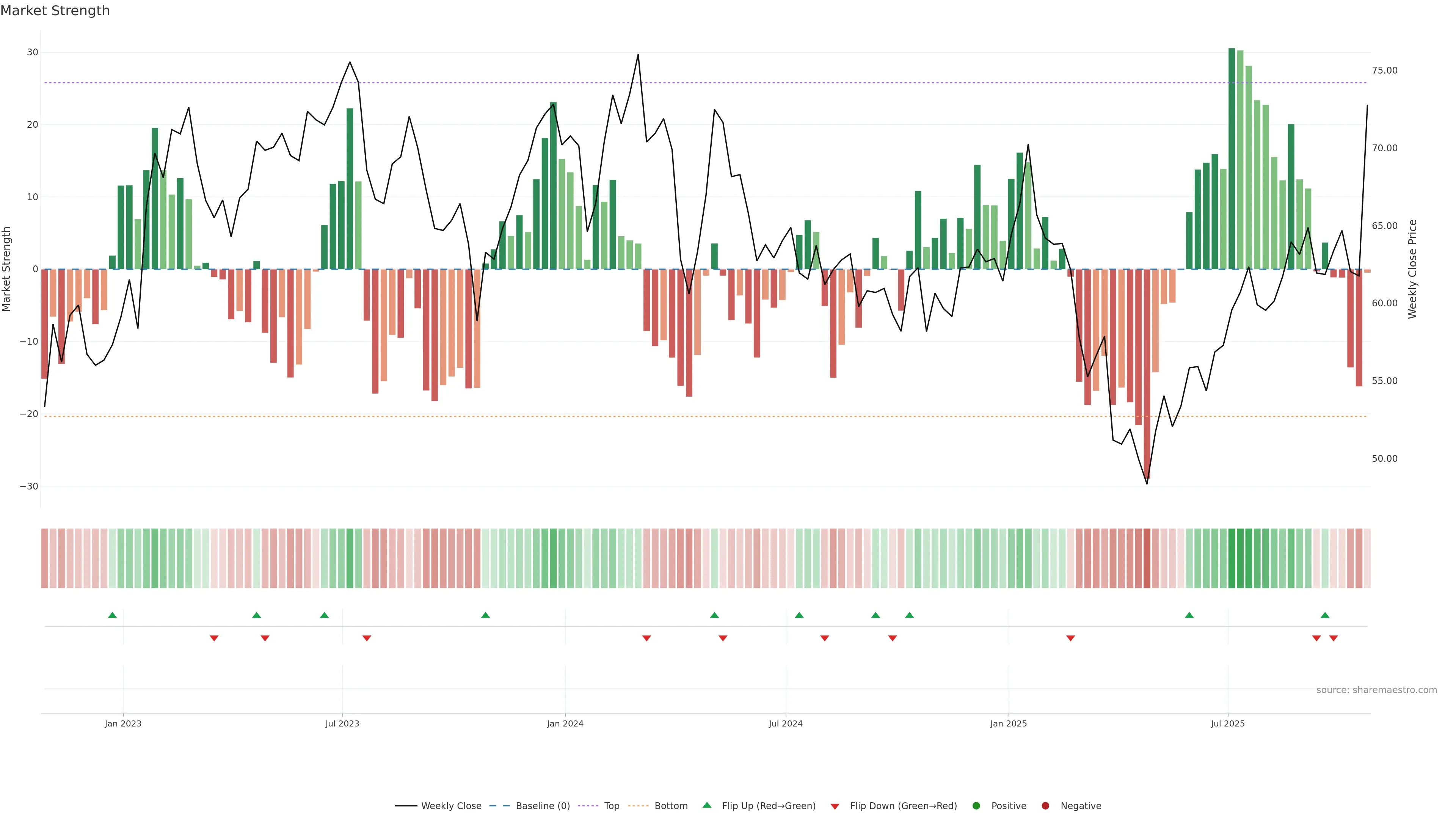Click the first green flip-up marker before Jan 2023
This screenshot has height=819, width=1456.
click(x=113, y=615)
